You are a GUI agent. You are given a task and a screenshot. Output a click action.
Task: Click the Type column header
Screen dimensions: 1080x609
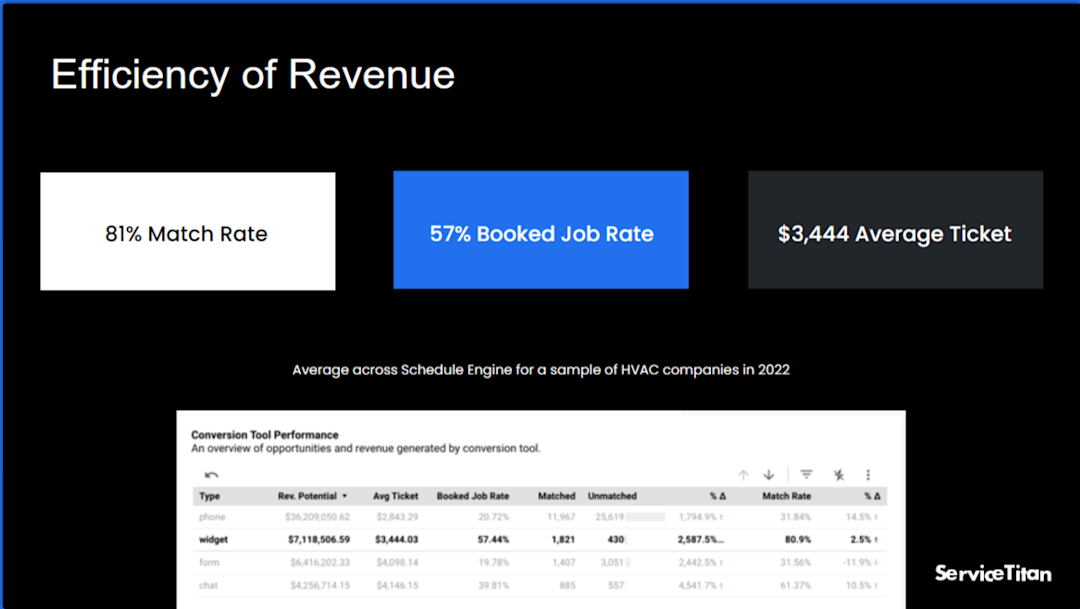(209, 496)
